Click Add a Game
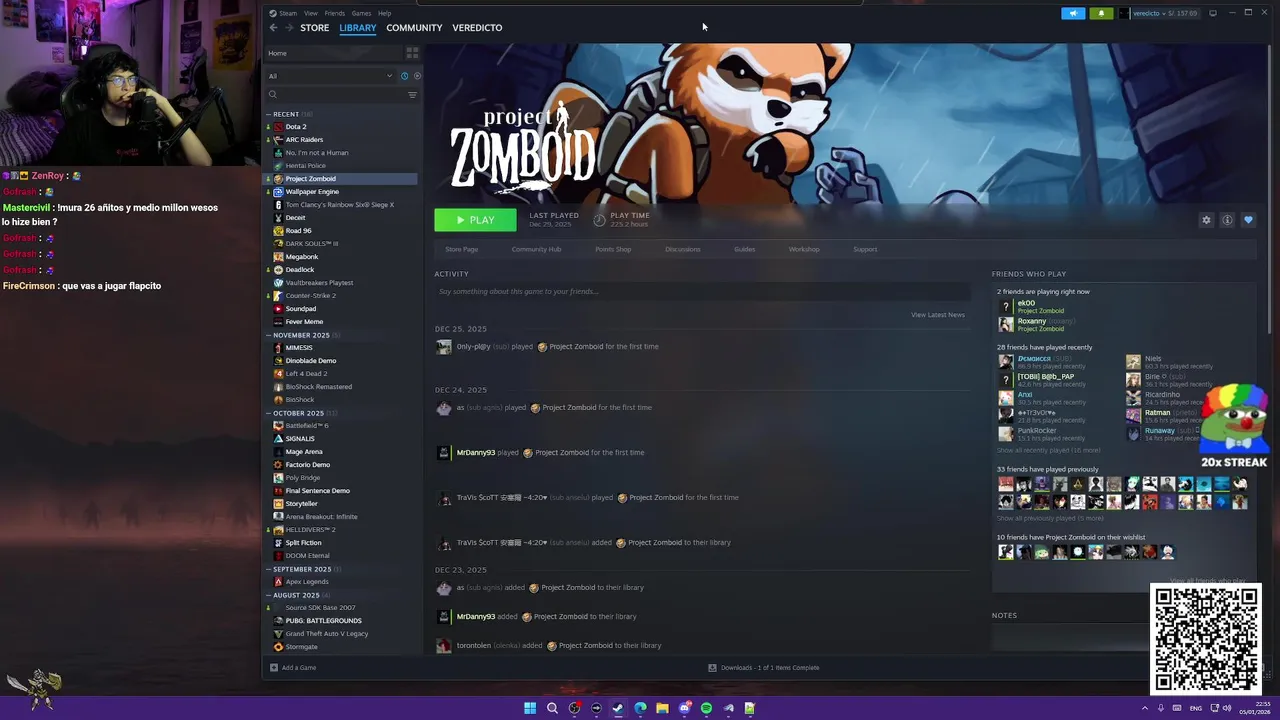1280x720 pixels. [x=293, y=668]
